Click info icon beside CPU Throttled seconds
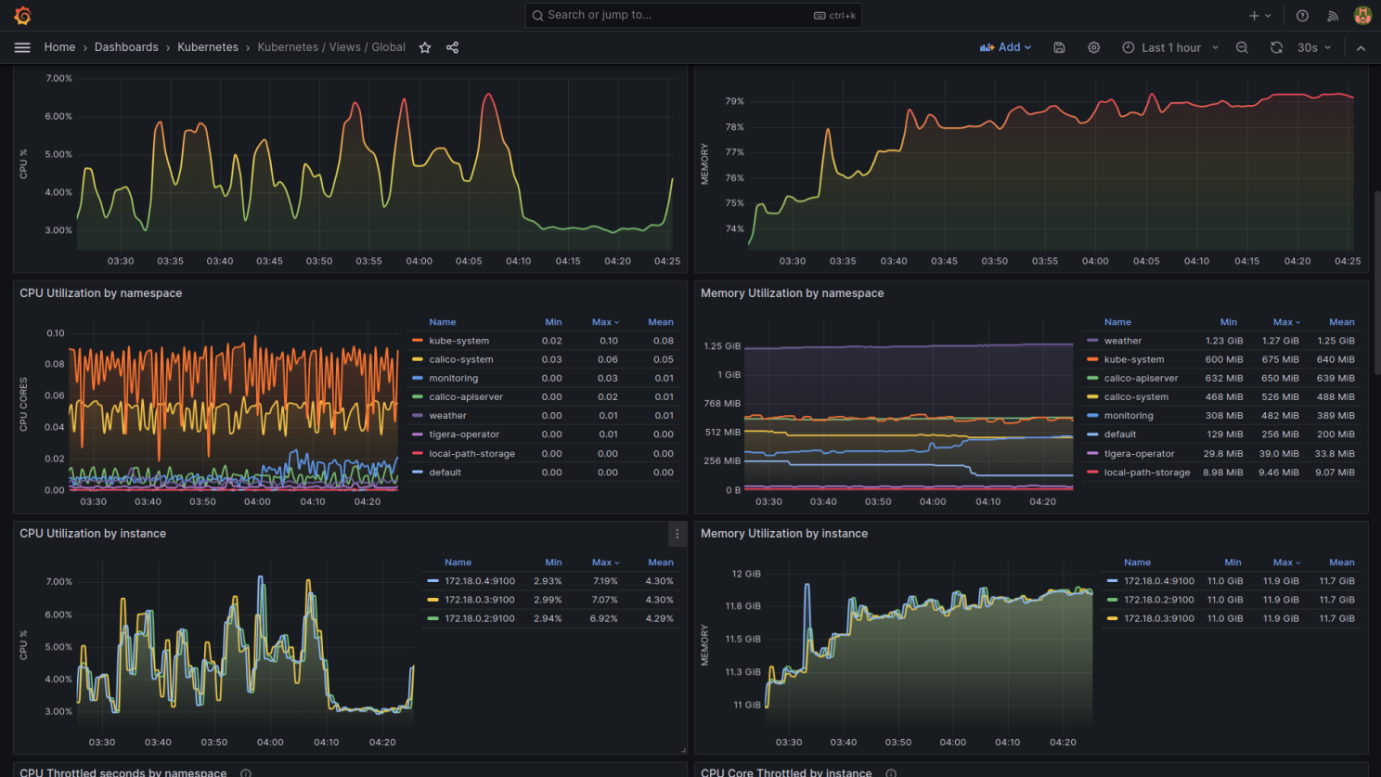1381x777 pixels. 246,773
